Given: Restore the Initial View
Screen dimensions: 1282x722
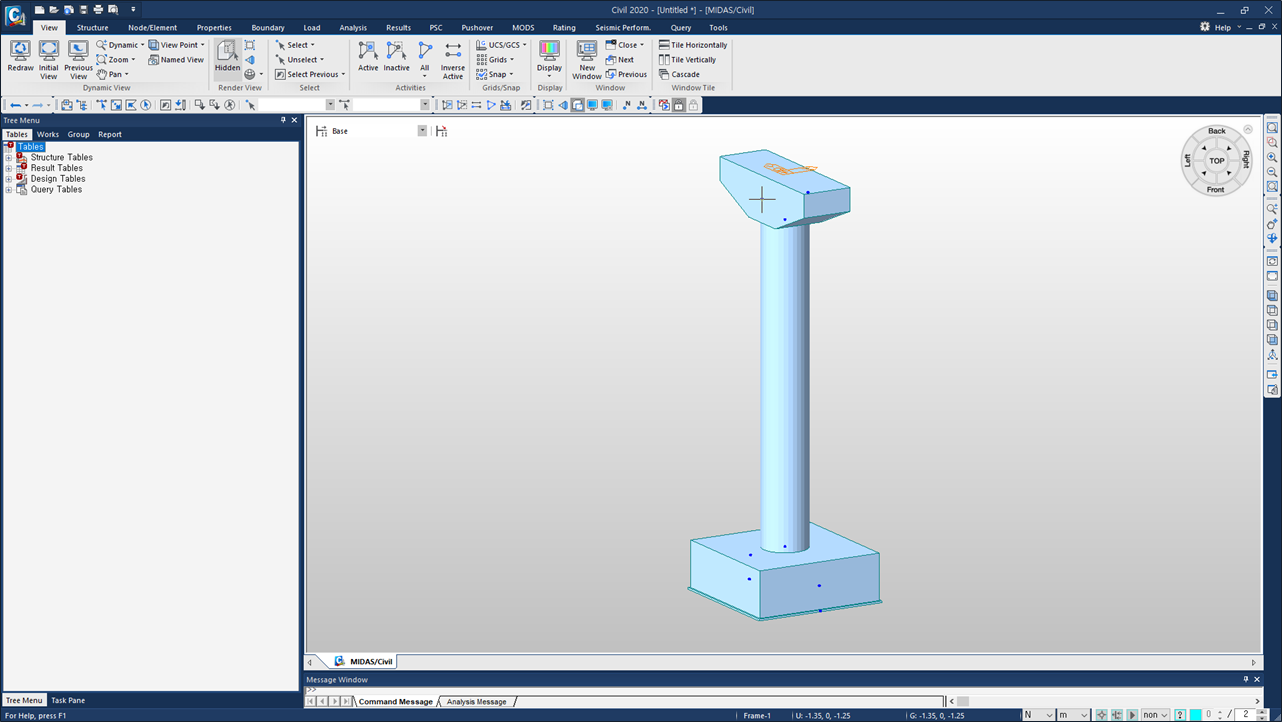Looking at the screenshot, I should pos(48,59).
